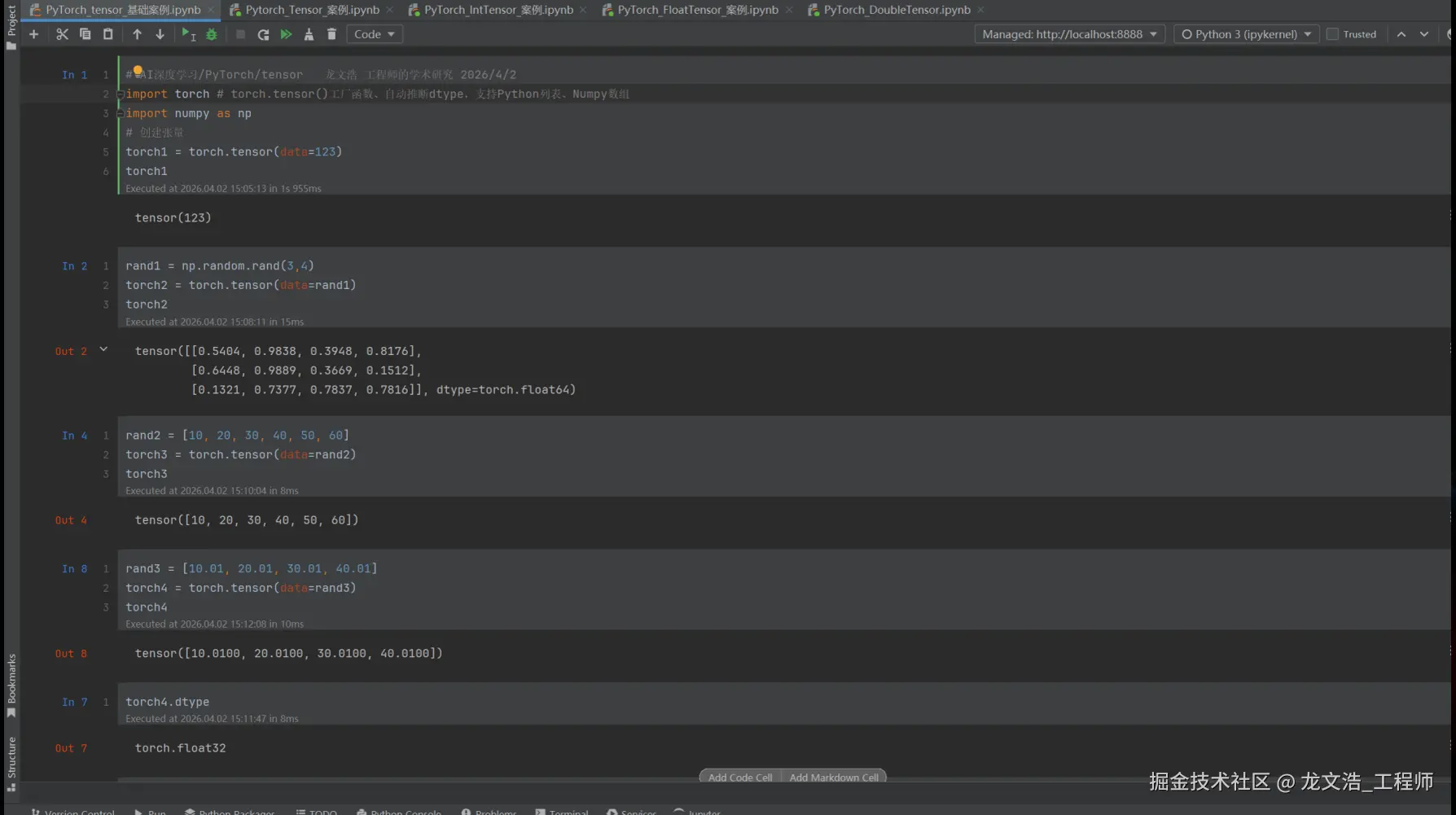Open the Managed localhost:8888 server dropdown
Viewport: 1456px width, 815px height.
(1069, 34)
